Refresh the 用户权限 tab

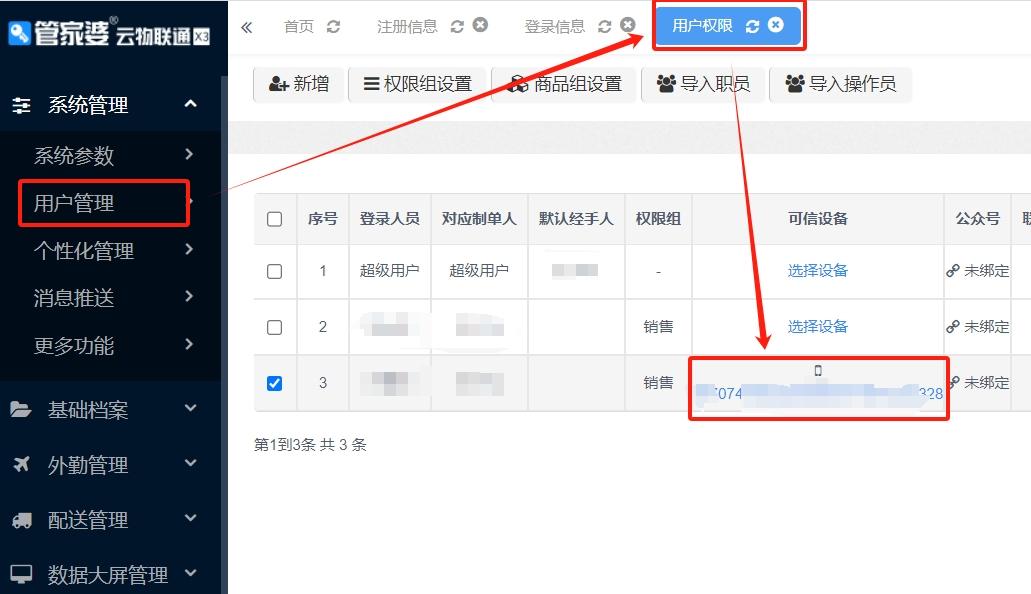click(752, 26)
